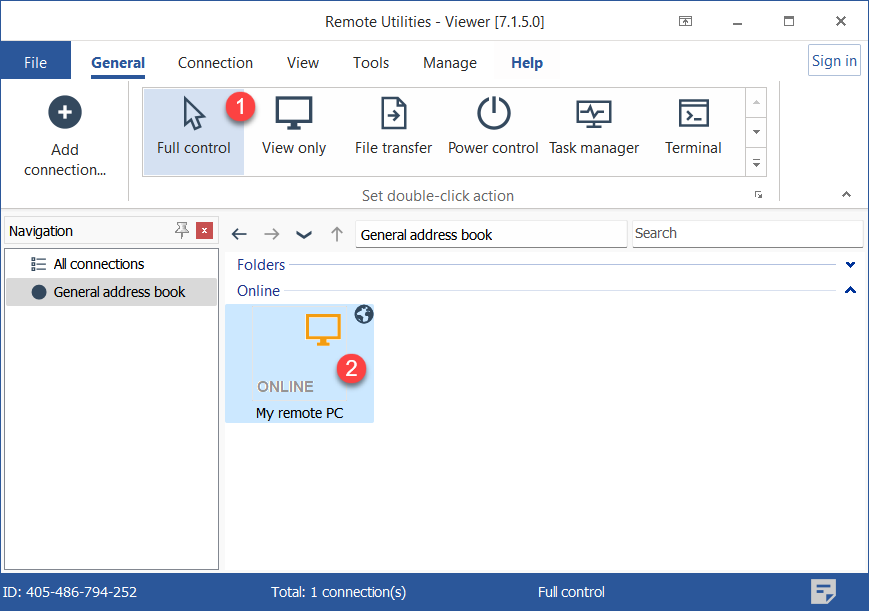The height and width of the screenshot is (611, 869).
Task: Toggle the Navigation pane pin
Action: click(x=181, y=231)
